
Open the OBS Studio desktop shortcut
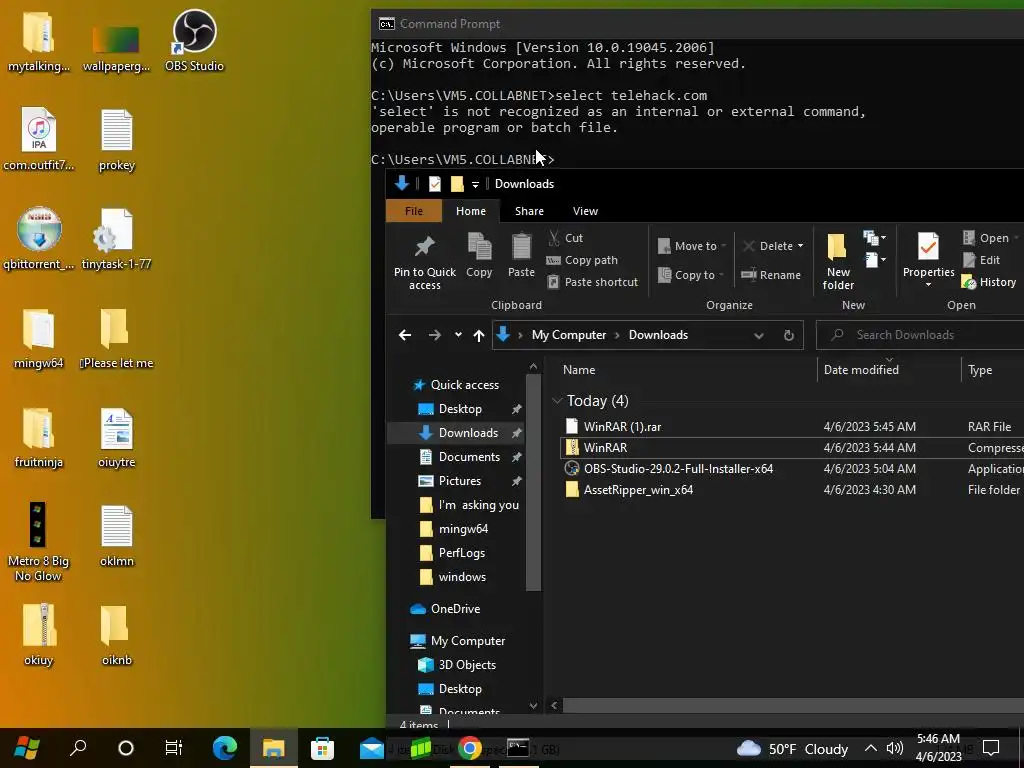pyautogui.click(x=194, y=39)
